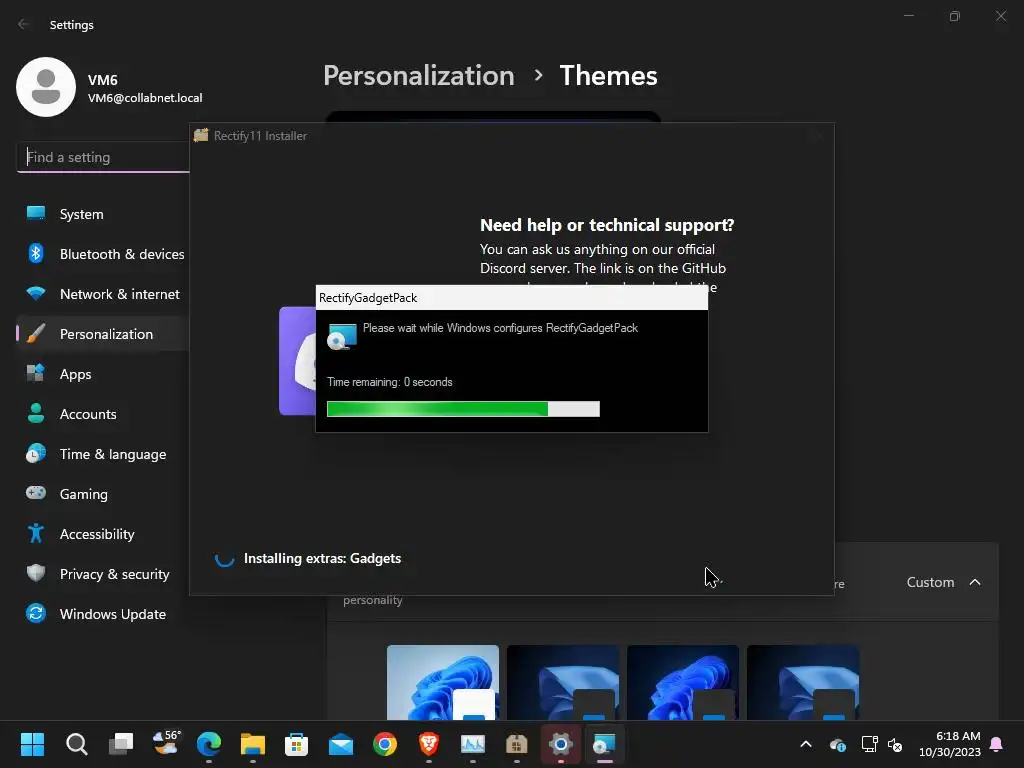Click the Gaming controller icon in sidebar

[36, 492]
